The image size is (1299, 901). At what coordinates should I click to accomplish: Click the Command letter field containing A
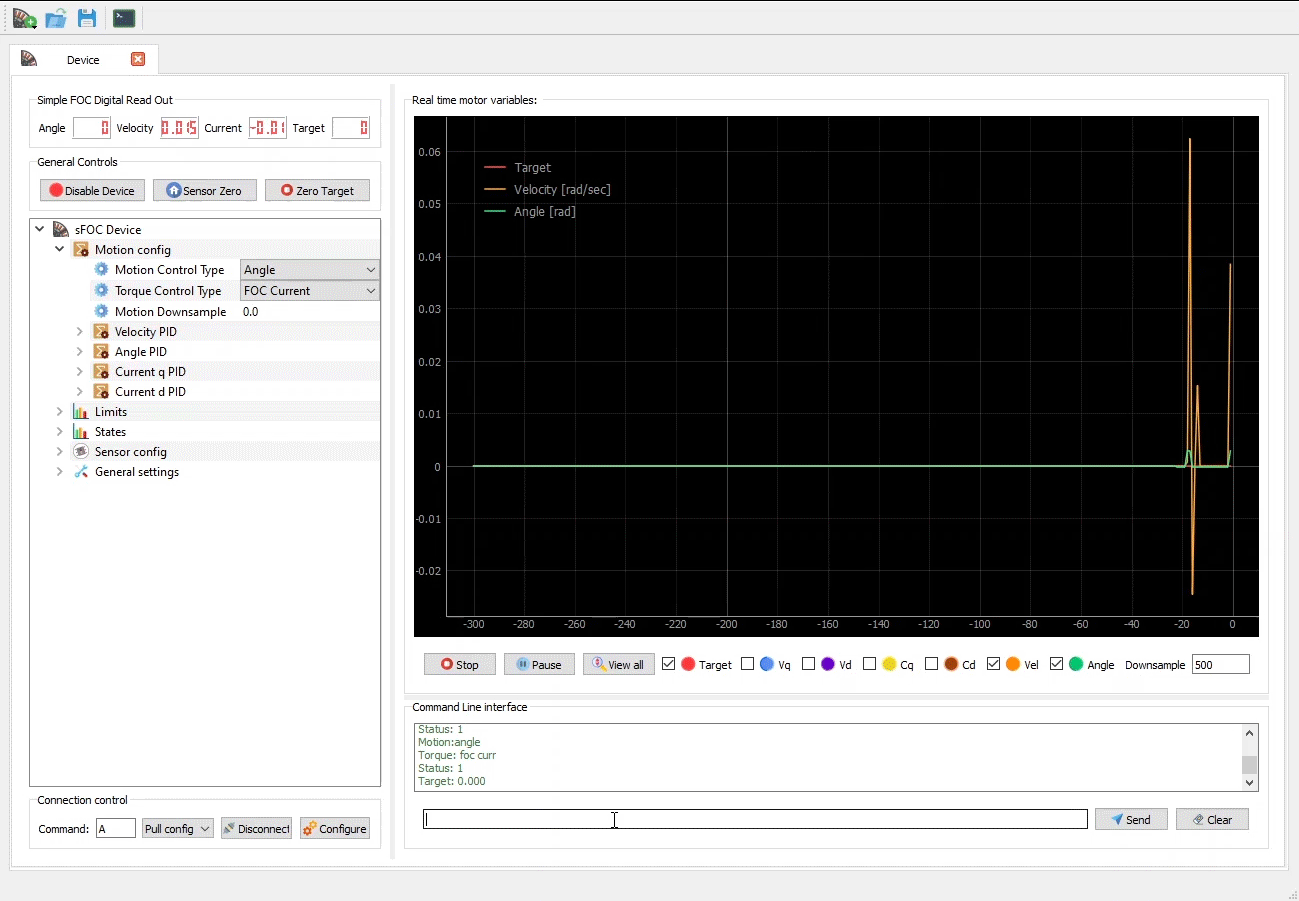[x=116, y=829]
